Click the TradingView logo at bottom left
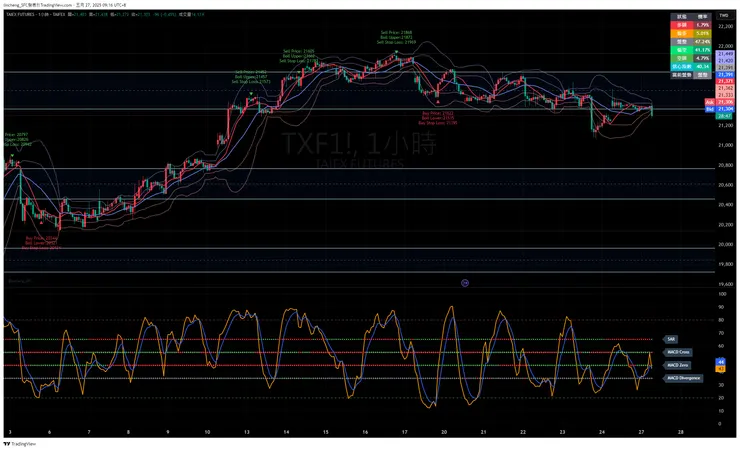Viewport: 740px width, 450px height. (20, 444)
